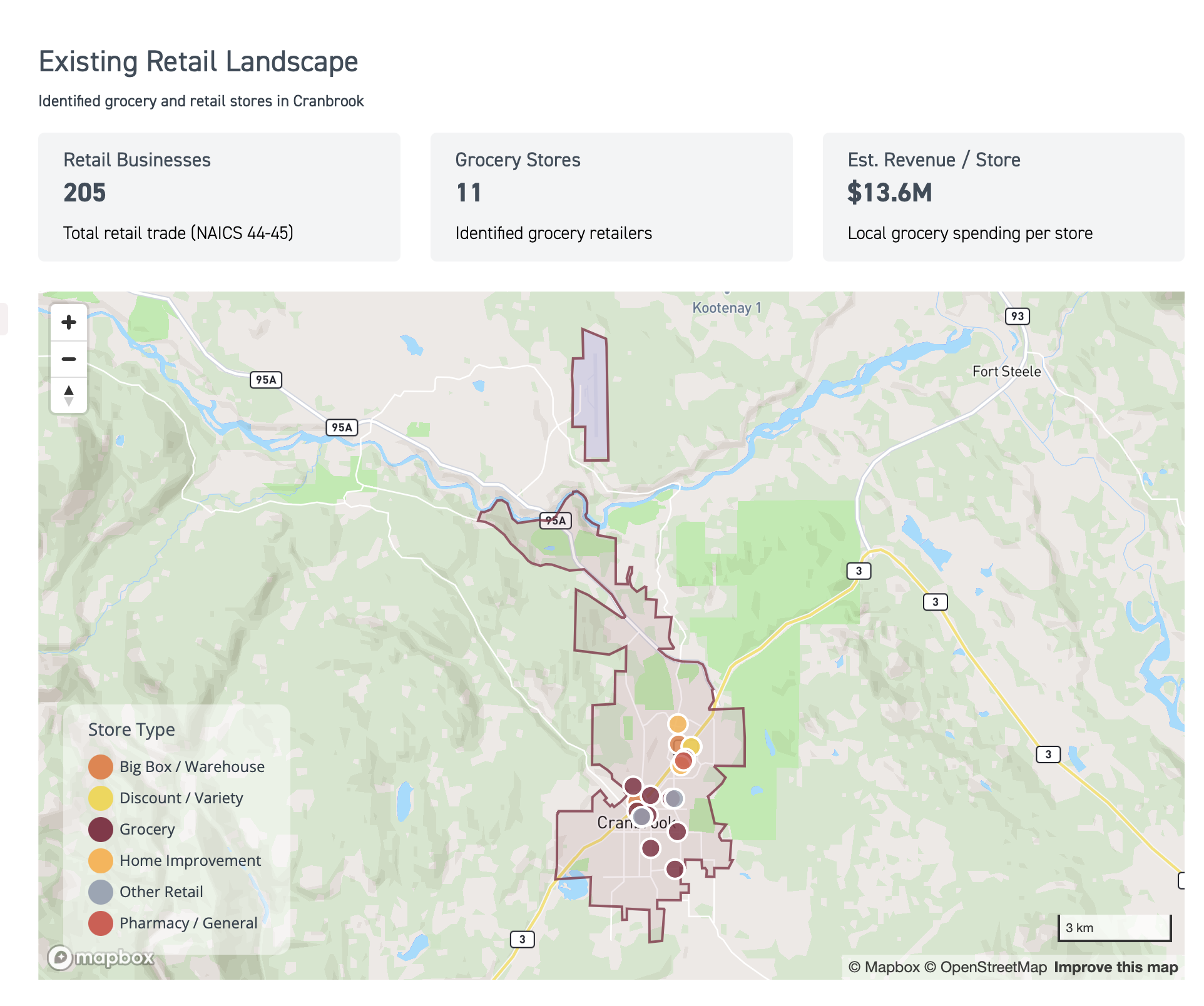Select the southernmost Grocery store marker
The height and width of the screenshot is (1006, 1204).
(675, 869)
